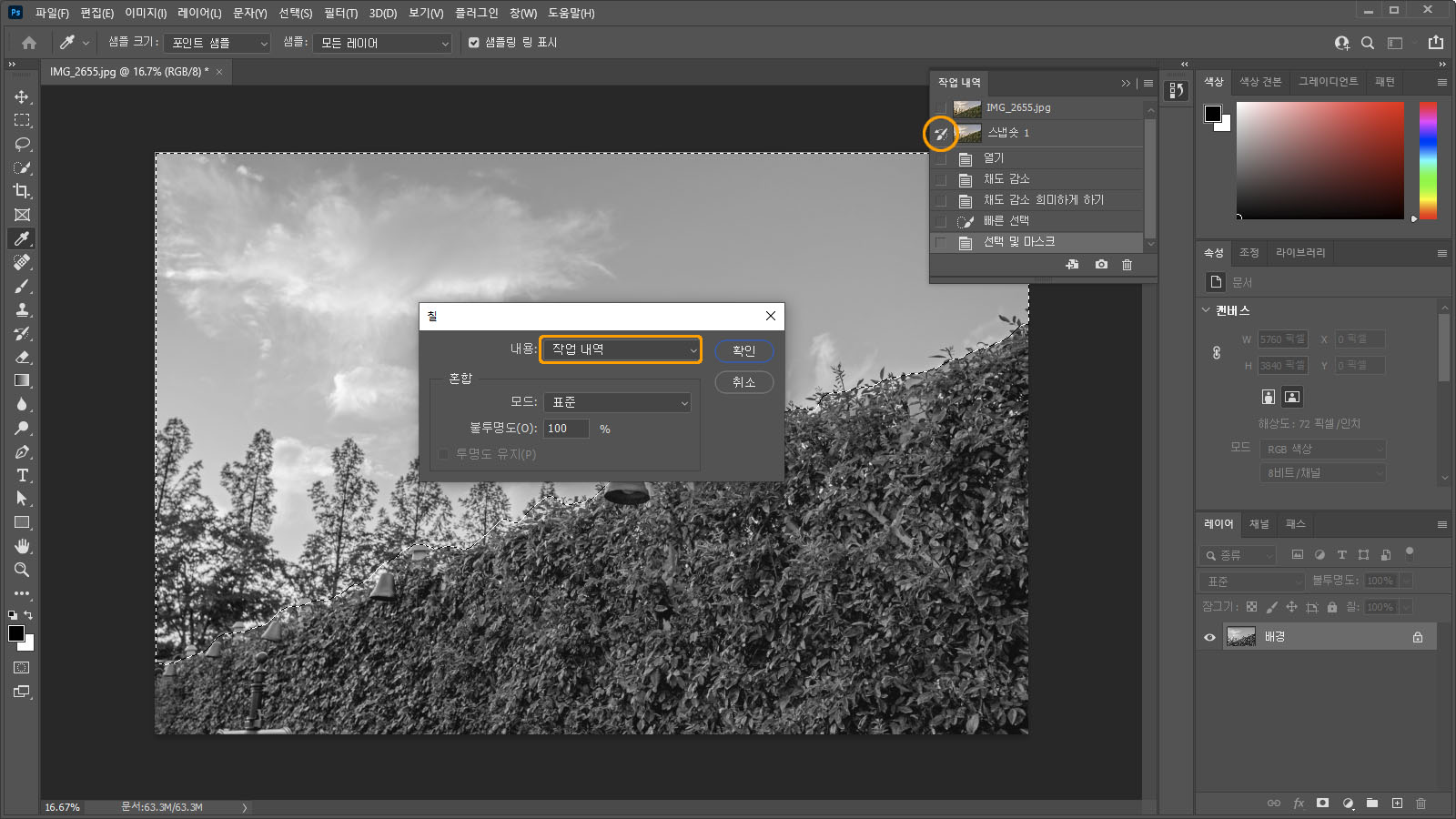Set history brush source to 스냅숏 1

tap(941, 134)
